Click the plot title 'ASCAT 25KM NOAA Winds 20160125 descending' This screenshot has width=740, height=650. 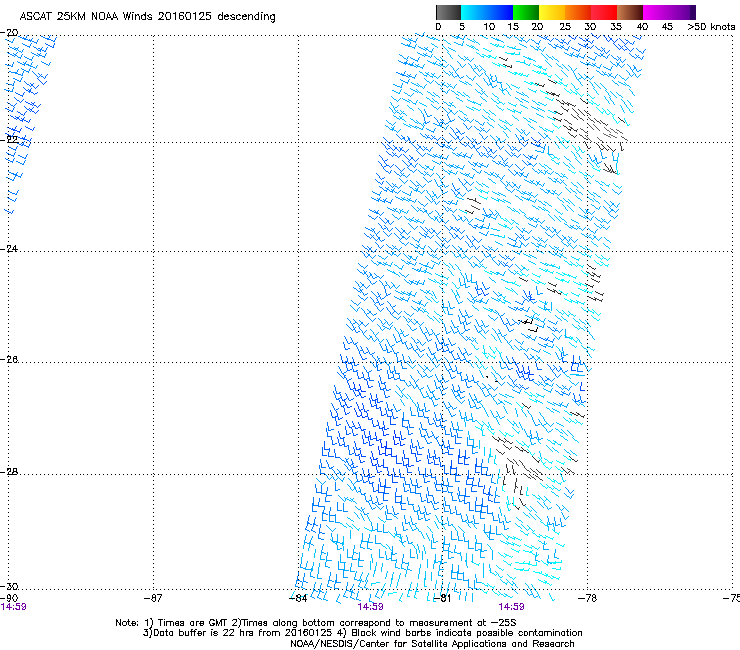(x=147, y=17)
